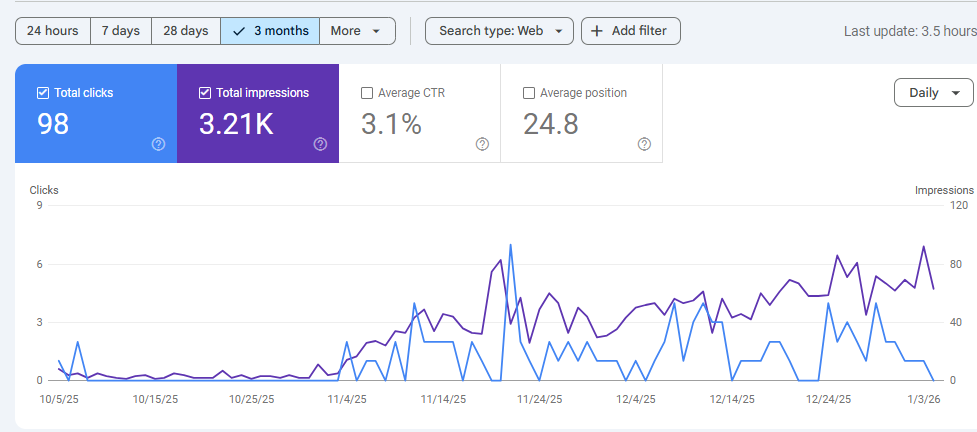
Task: Open the More date ranges dropdown
Action: [356, 31]
